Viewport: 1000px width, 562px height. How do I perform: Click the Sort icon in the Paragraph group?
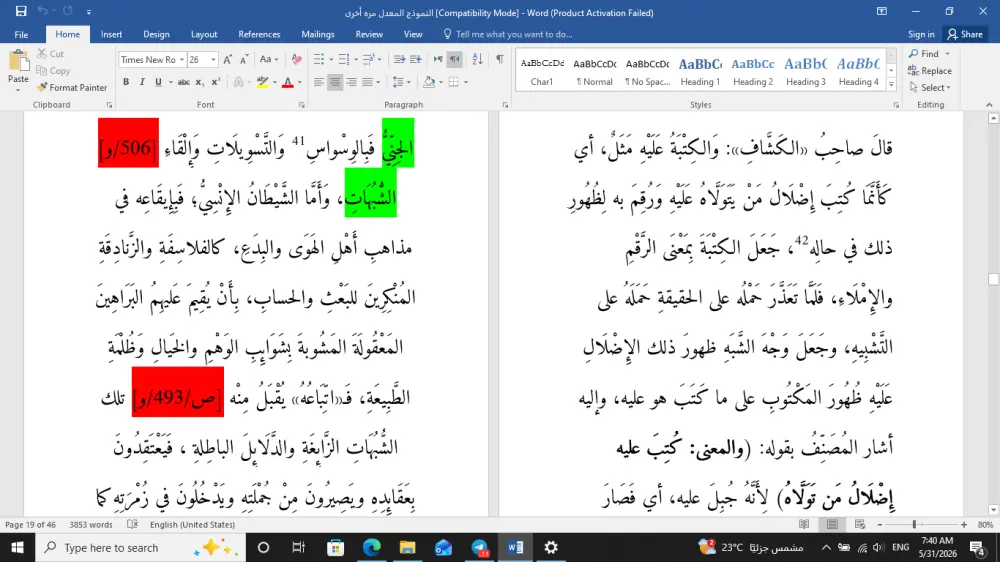(x=477, y=59)
